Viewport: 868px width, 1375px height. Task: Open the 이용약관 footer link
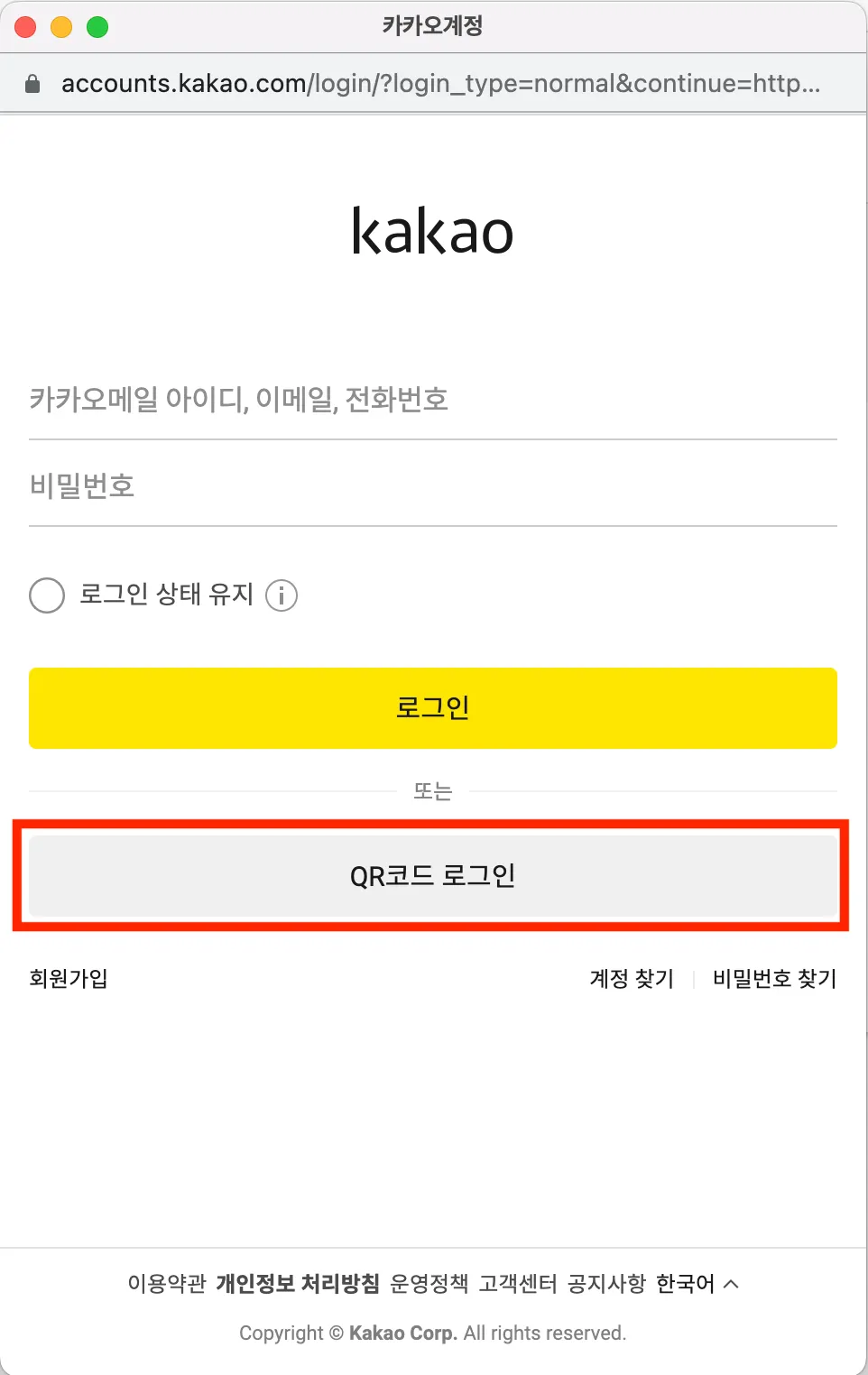pyautogui.click(x=167, y=1283)
